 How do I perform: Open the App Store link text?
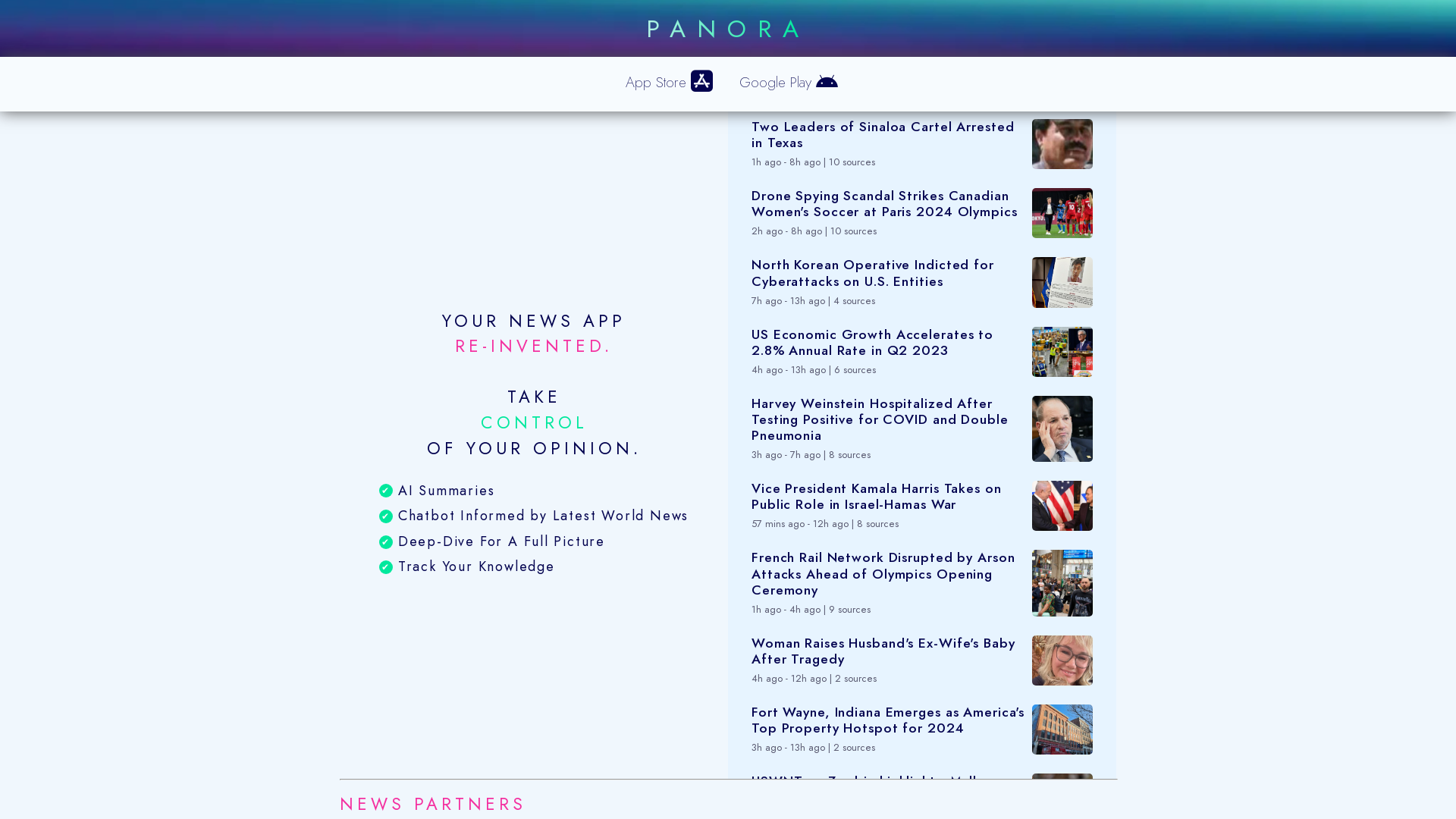(656, 83)
